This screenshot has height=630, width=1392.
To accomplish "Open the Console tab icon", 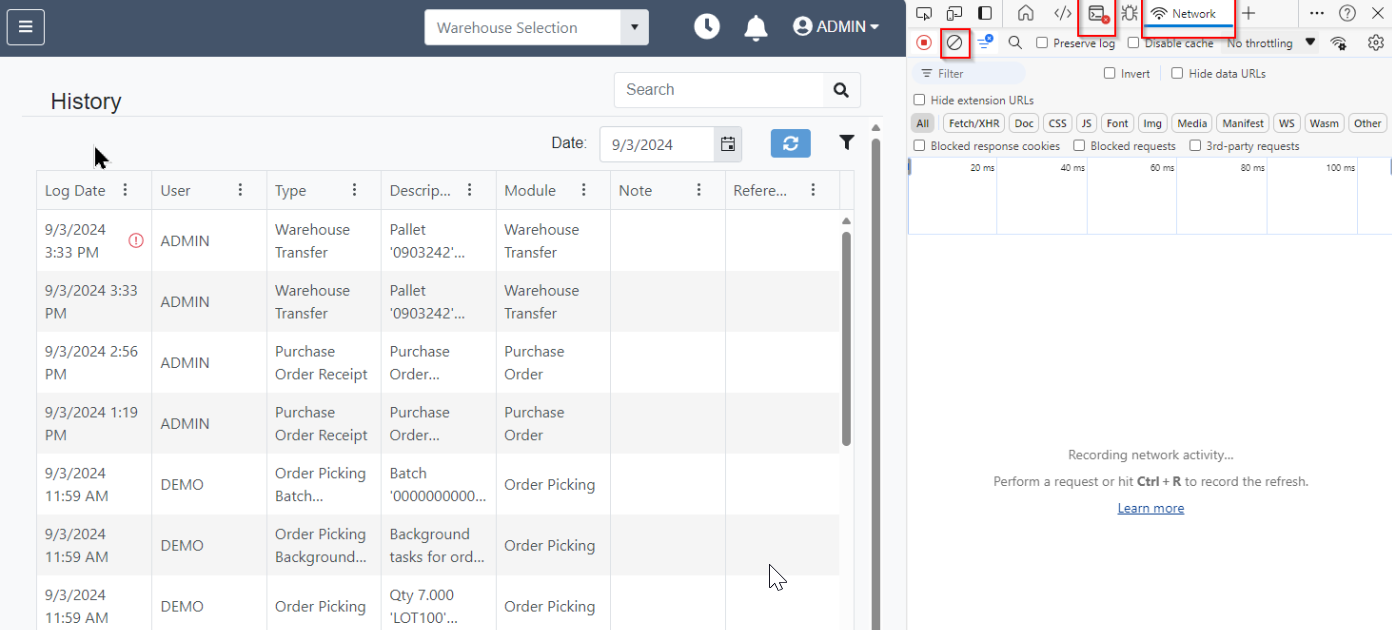I will [x=1099, y=13].
